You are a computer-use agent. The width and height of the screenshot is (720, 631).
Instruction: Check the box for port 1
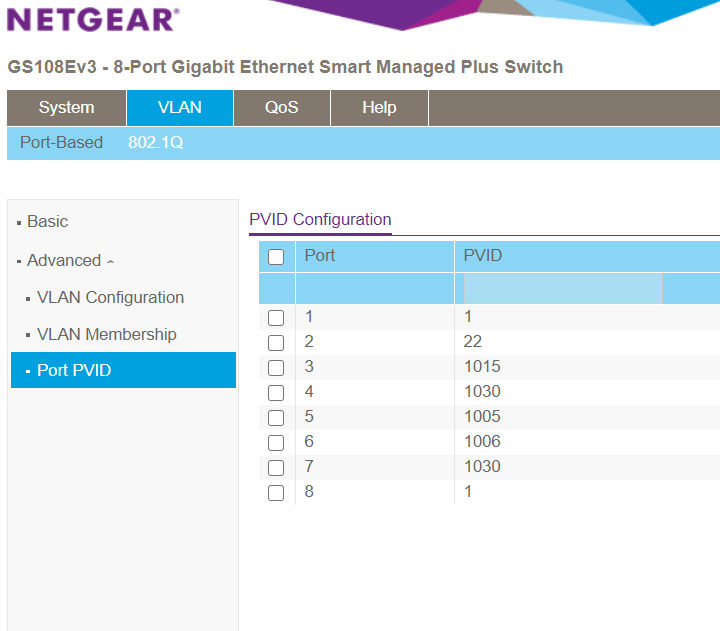(276, 318)
